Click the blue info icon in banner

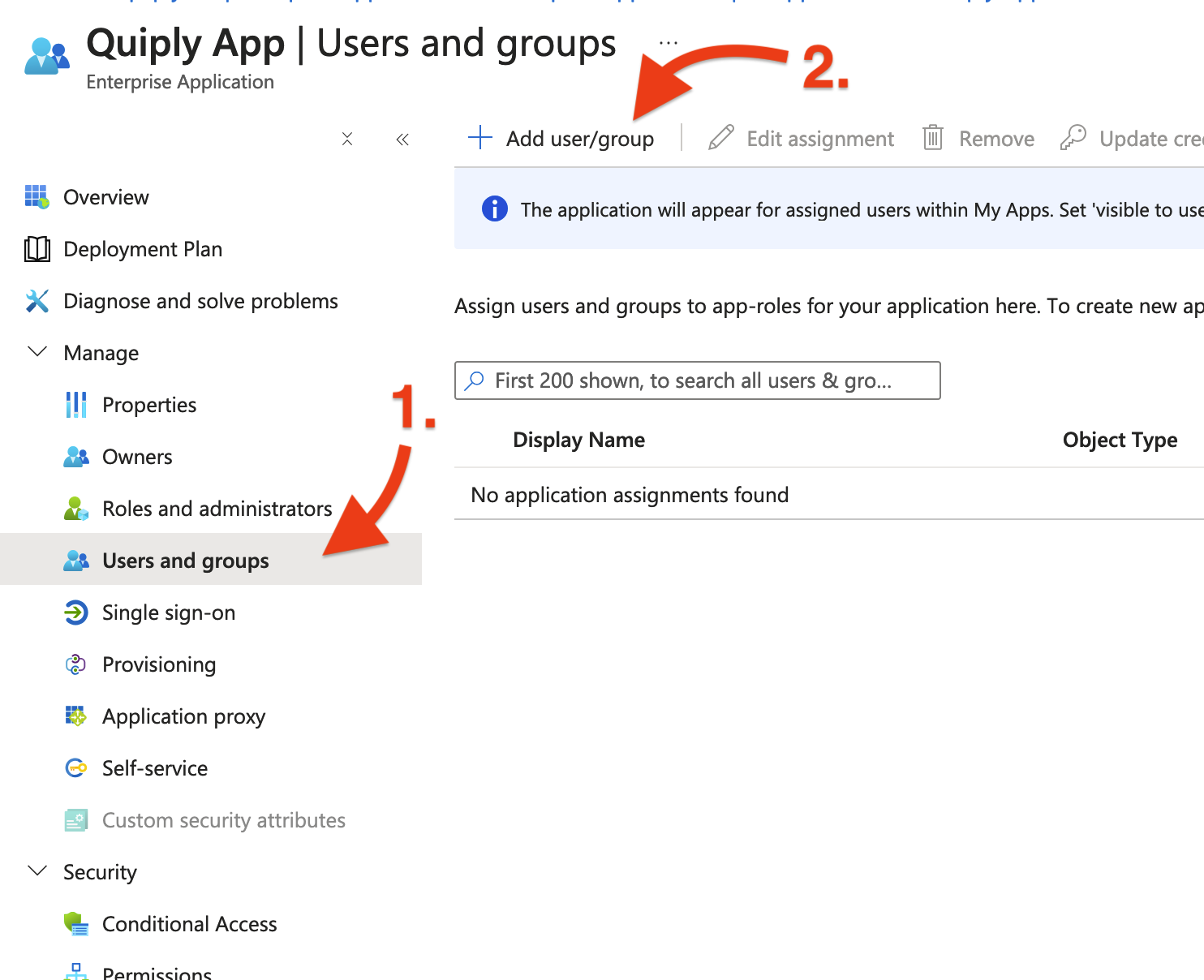pyautogui.click(x=495, y=209)
